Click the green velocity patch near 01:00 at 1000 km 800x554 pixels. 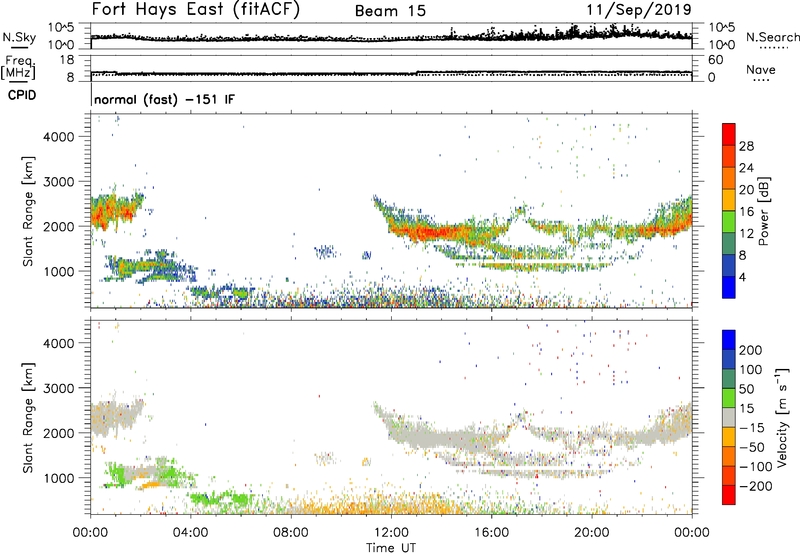click(117, 476)
